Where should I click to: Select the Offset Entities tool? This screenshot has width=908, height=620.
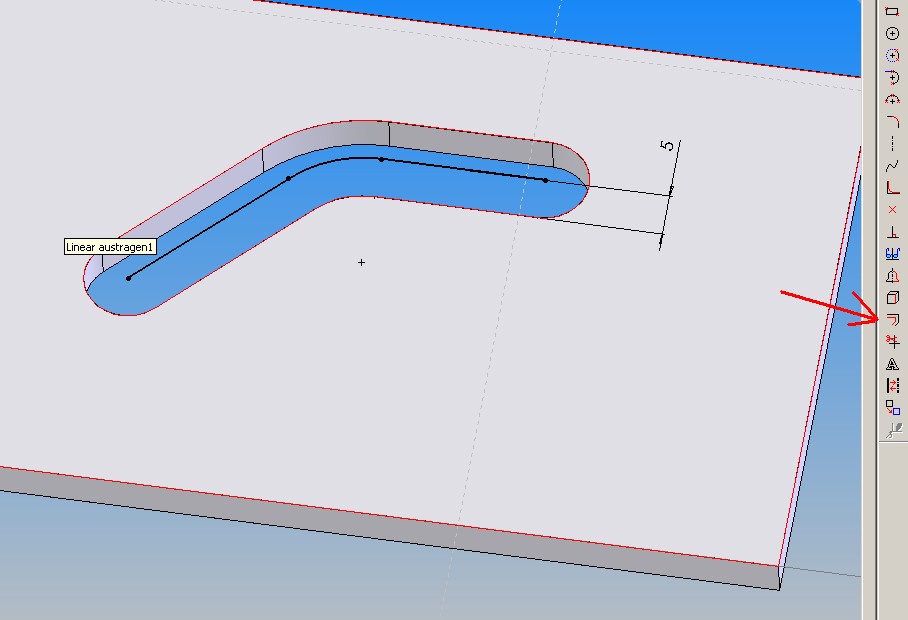(893, 320)
